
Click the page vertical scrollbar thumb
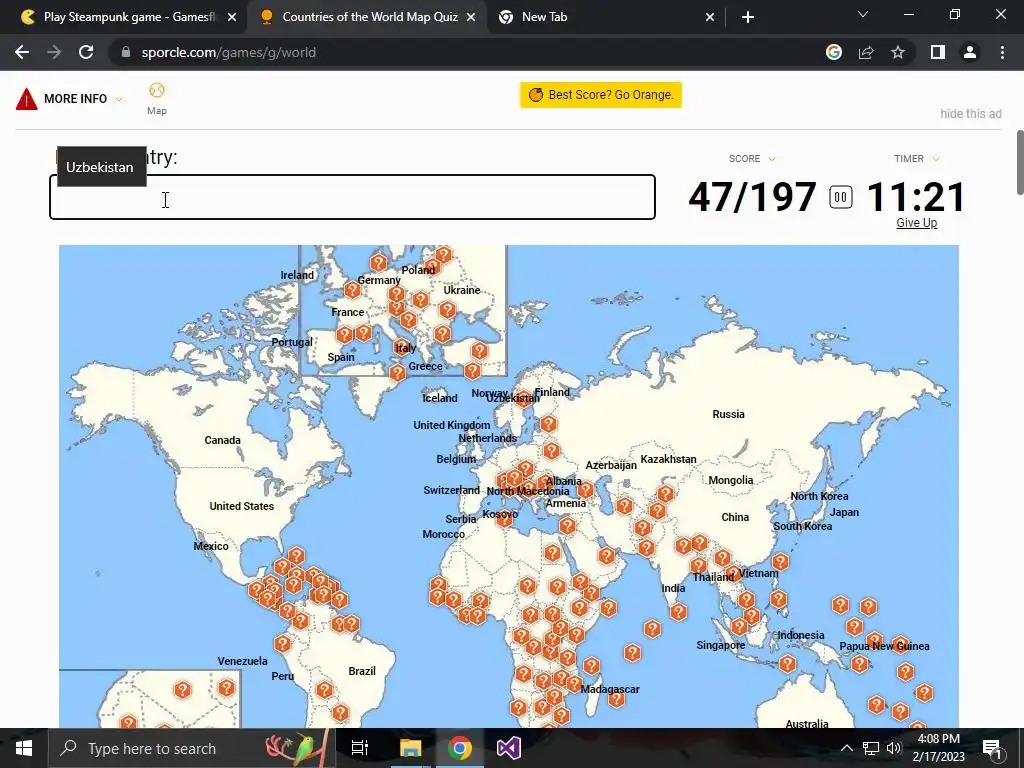coord(1020,162)
